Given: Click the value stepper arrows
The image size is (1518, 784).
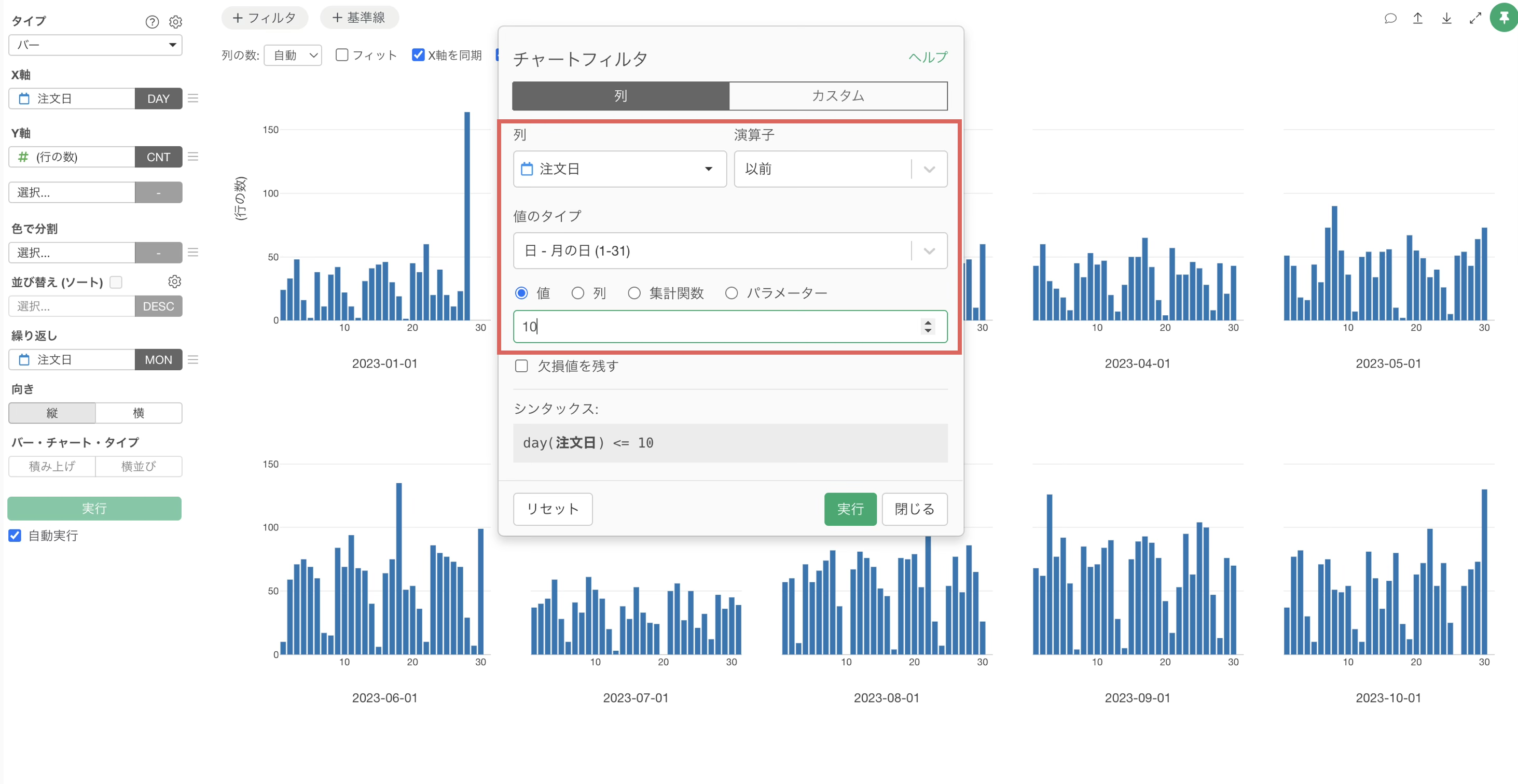Looking at the screenshot, I should [x=928, y=326].
